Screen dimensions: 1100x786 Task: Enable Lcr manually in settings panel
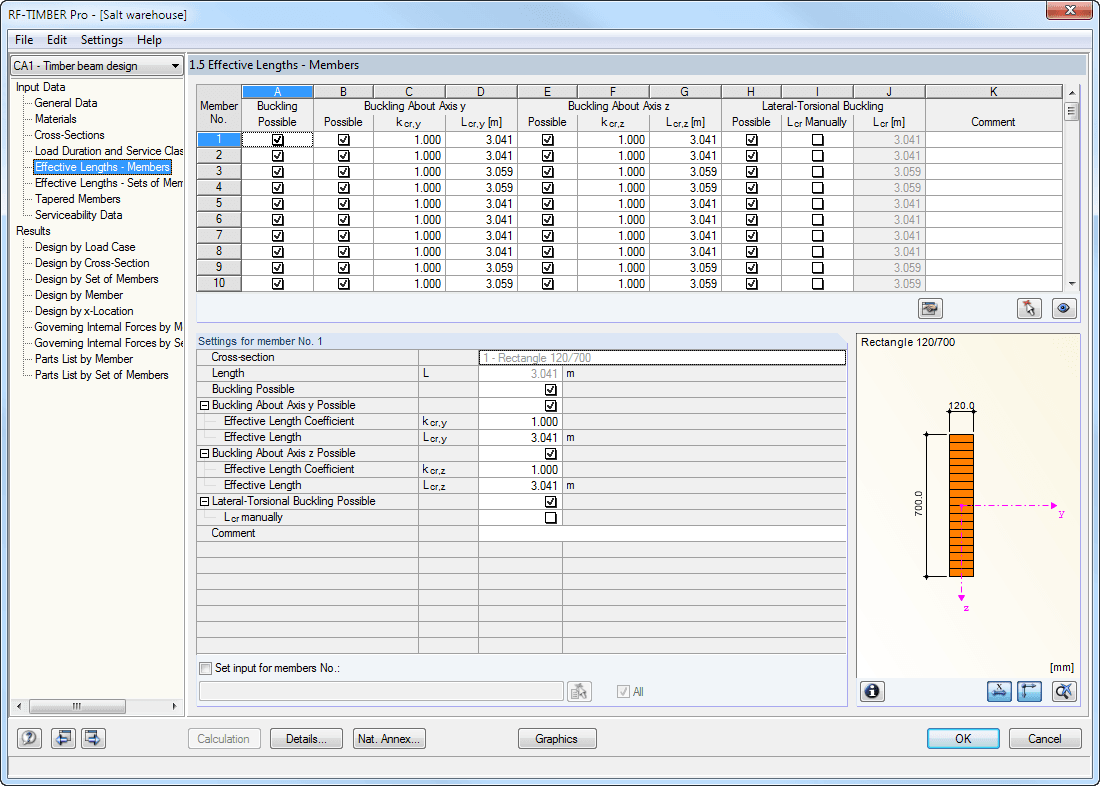(551, 518)
